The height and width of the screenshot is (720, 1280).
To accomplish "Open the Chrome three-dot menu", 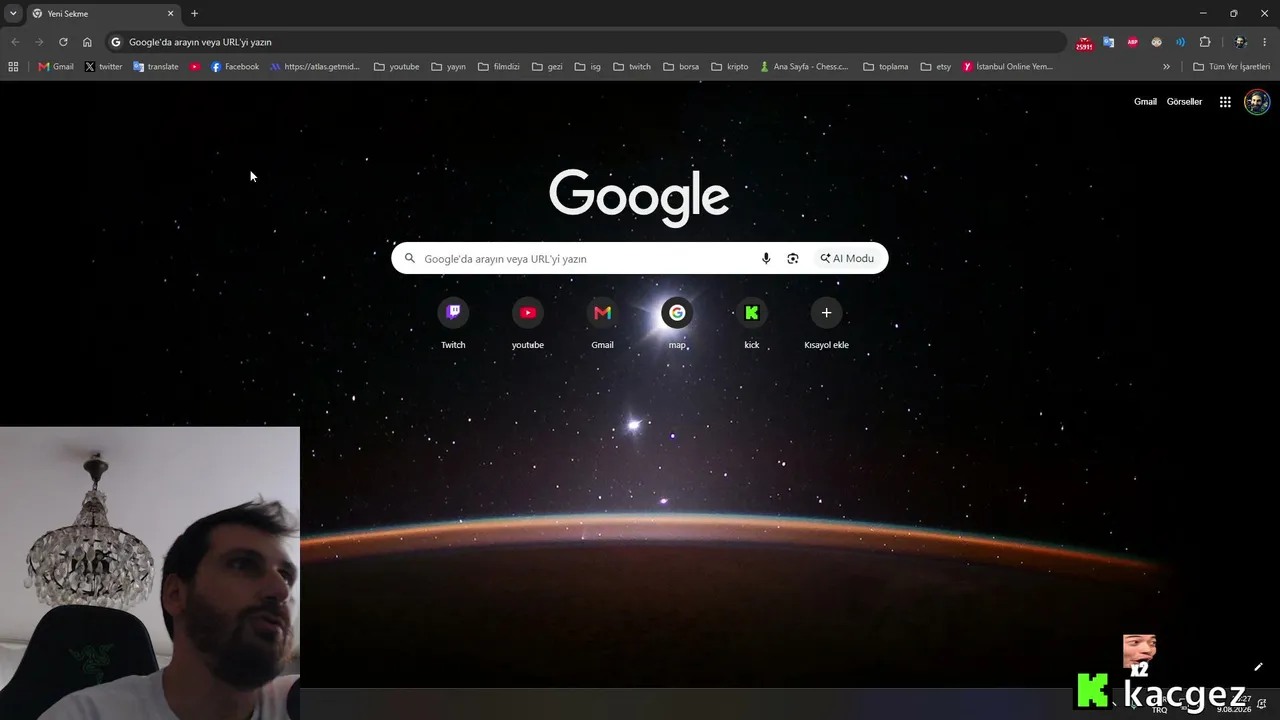I will click(x=1265, y=42).
